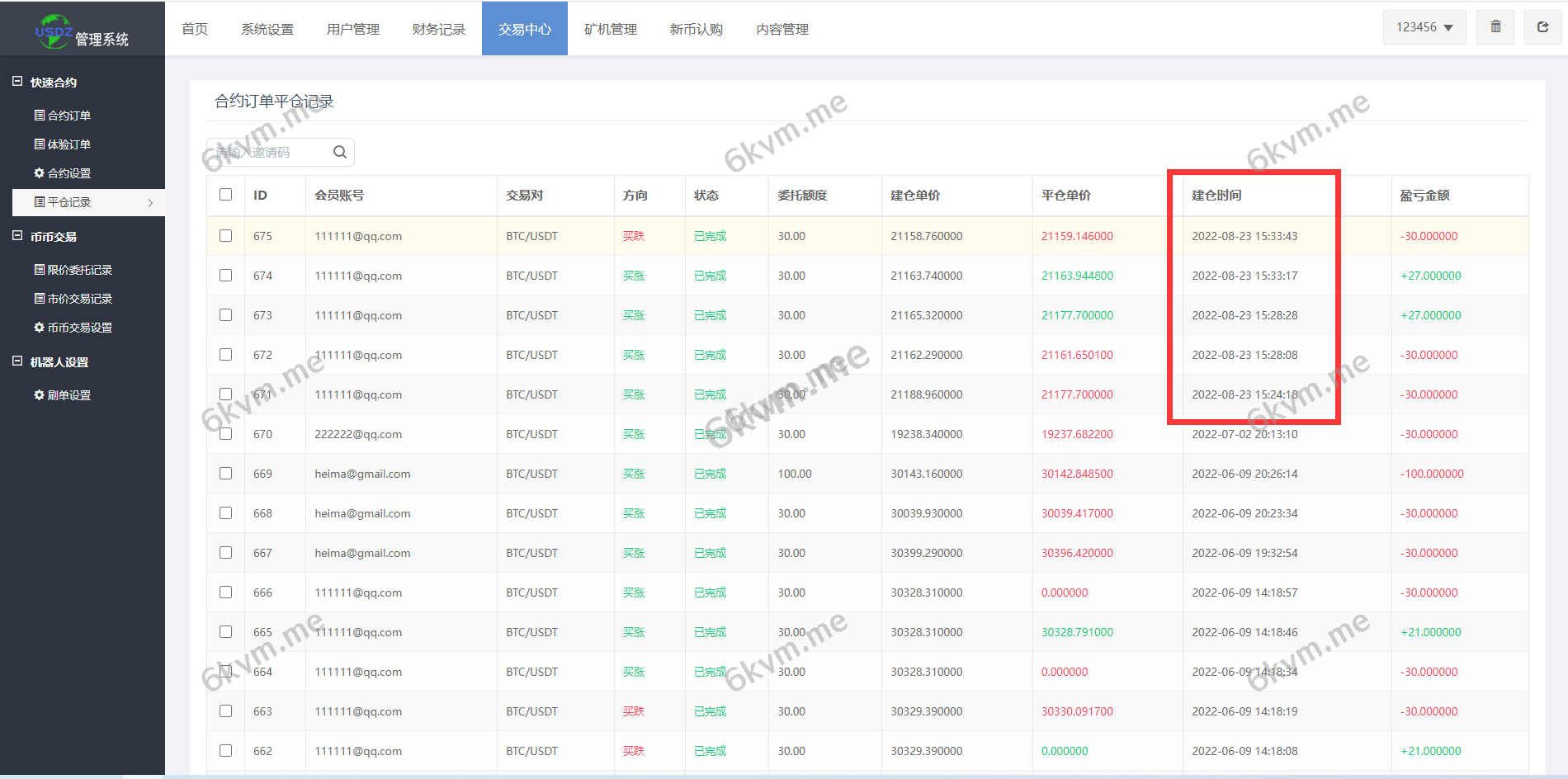Select the header checkbox to select all rows
Image resolution: width=1568 pixels, height=779 pixels.
225,195
